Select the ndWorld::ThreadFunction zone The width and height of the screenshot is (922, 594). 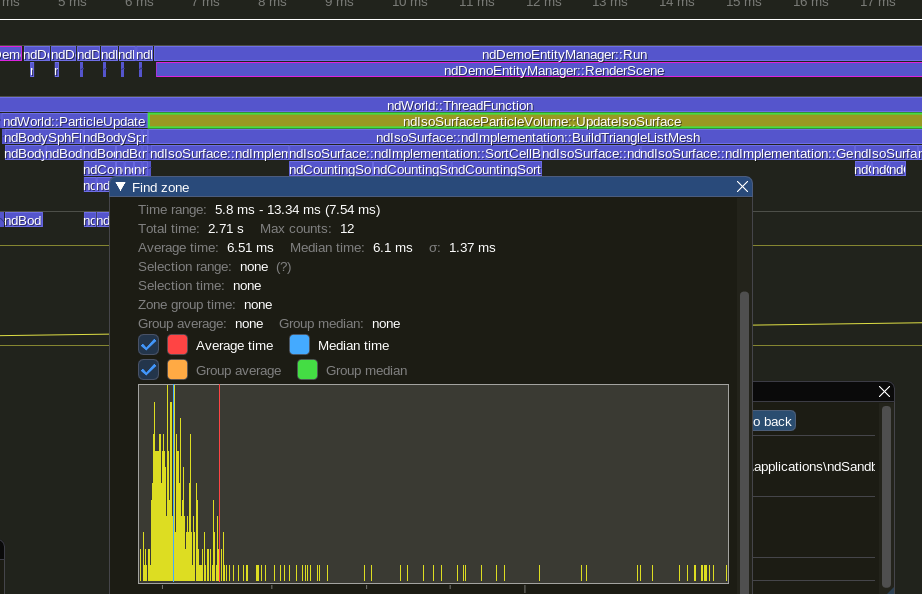pos(460,105)
